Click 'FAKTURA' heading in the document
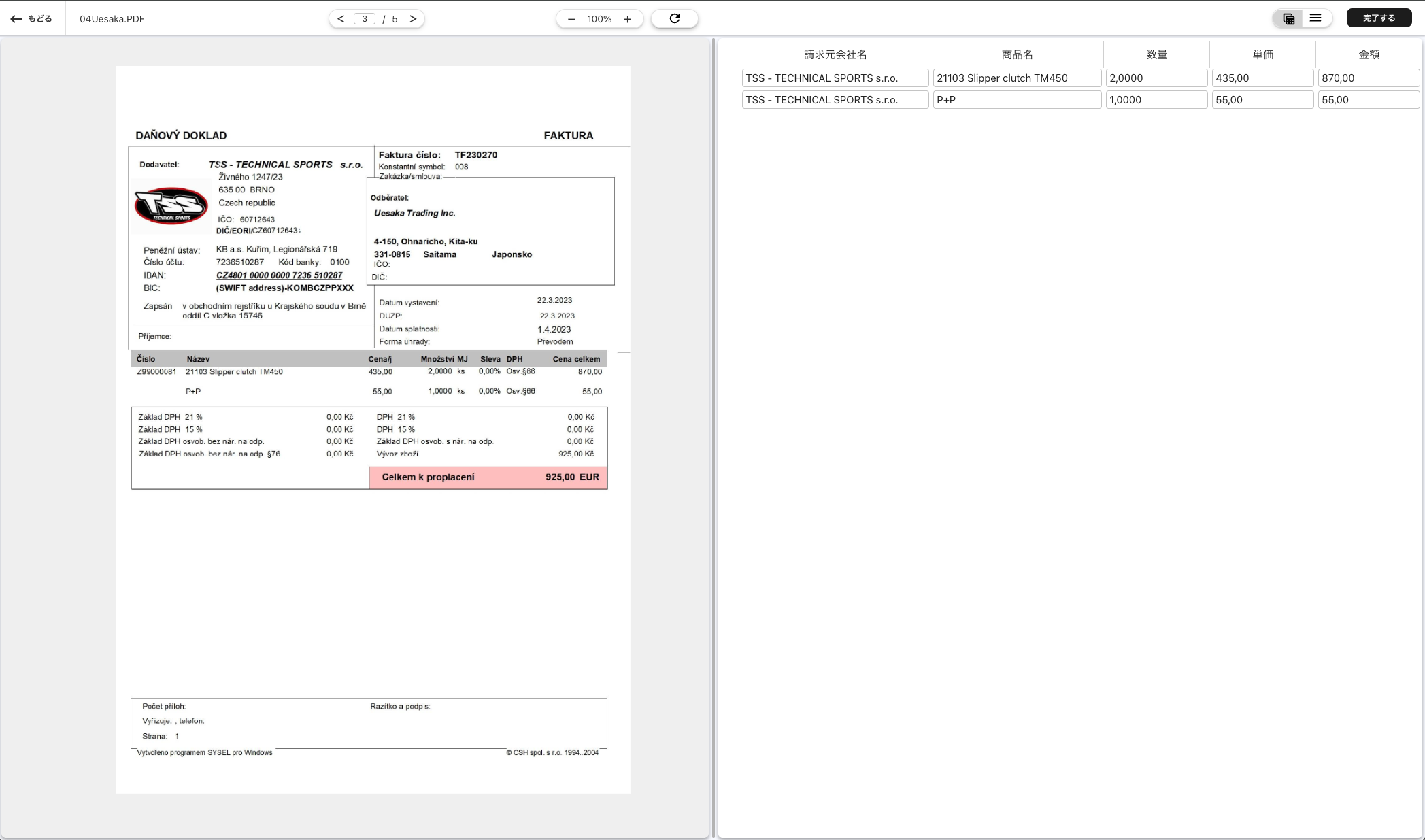 569,135
